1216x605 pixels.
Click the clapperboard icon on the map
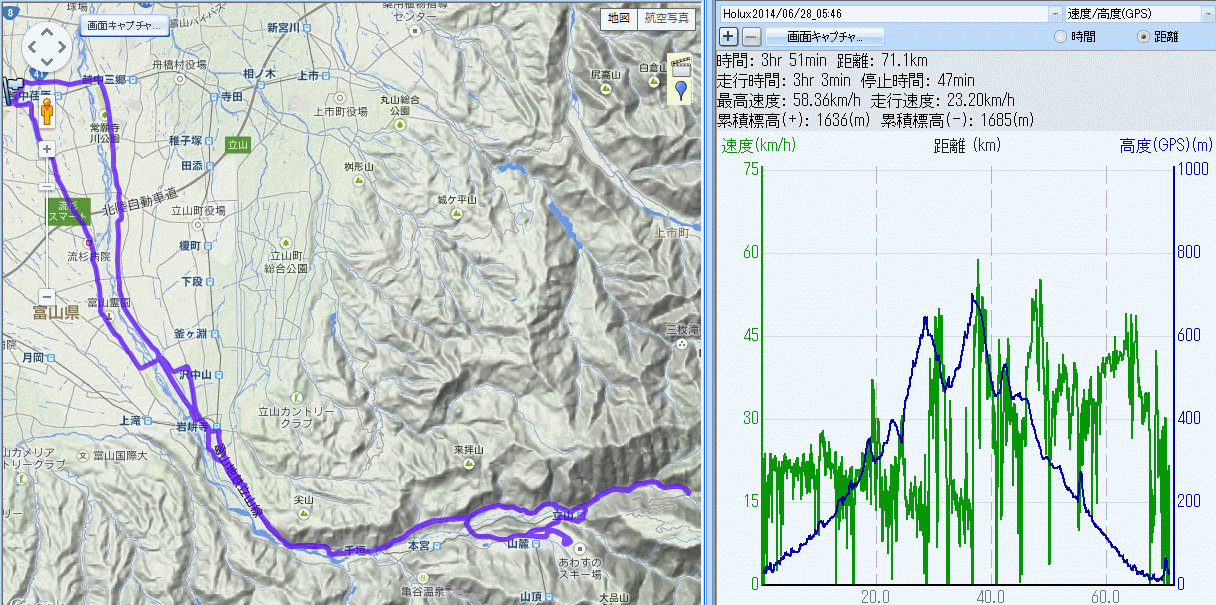(682, 68)
